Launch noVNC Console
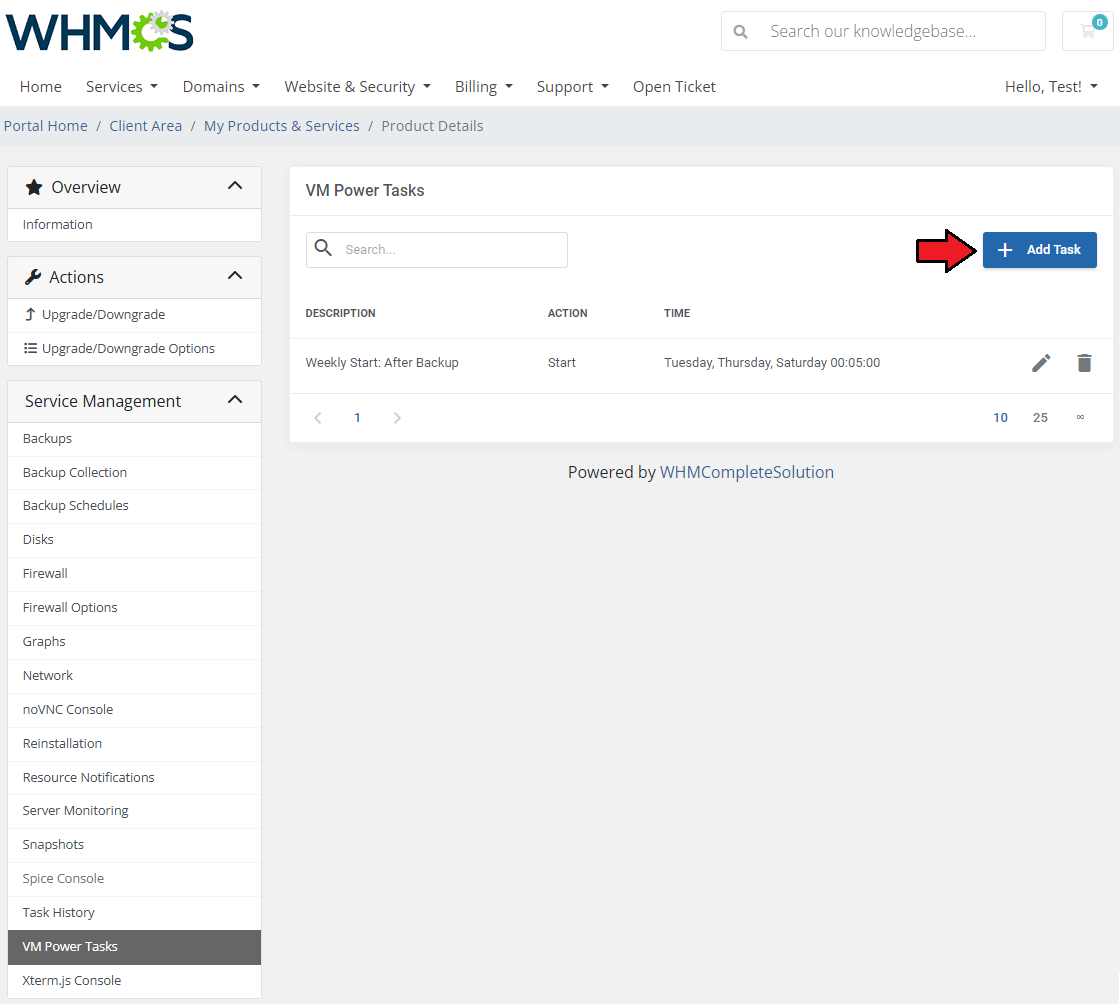Viewport: 1120px width, 1004px height. pos(134,710)
